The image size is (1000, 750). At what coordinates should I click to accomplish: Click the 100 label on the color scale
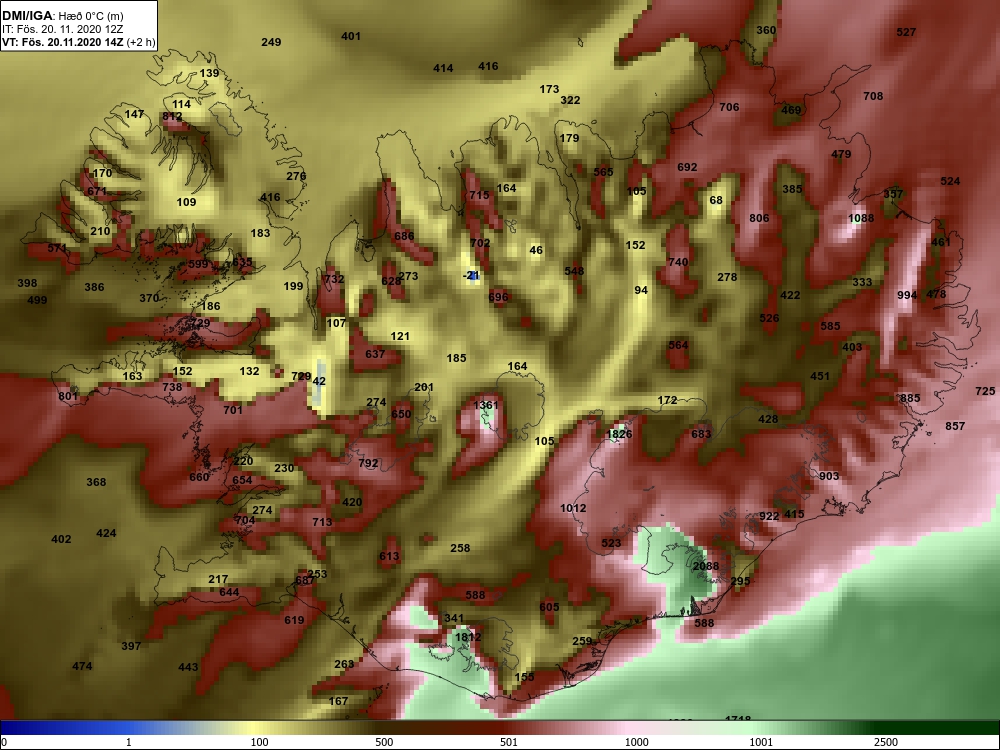(259, 742)
